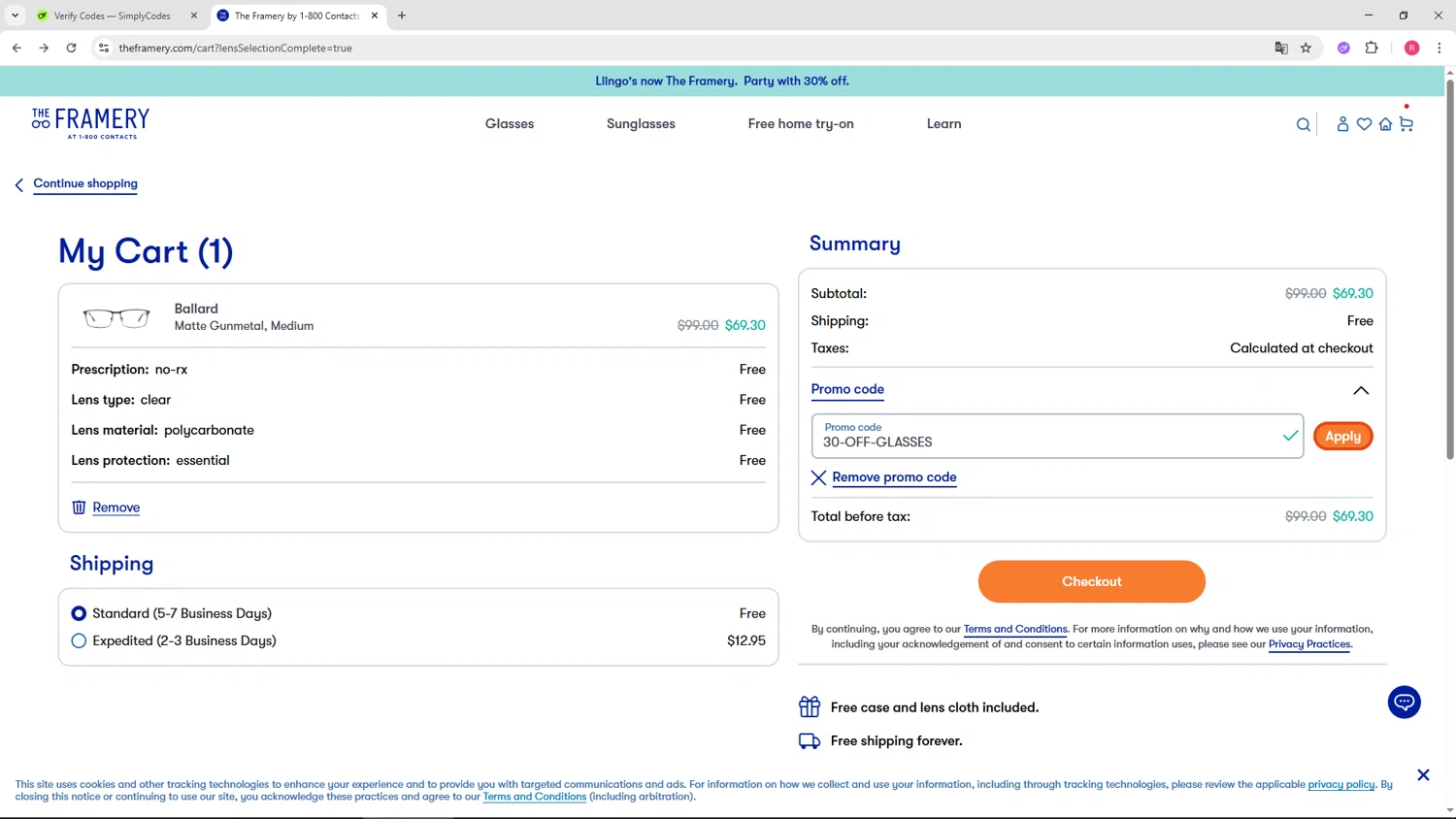Click Remove promo code link
1456x819 pixels.
(894, 477)
